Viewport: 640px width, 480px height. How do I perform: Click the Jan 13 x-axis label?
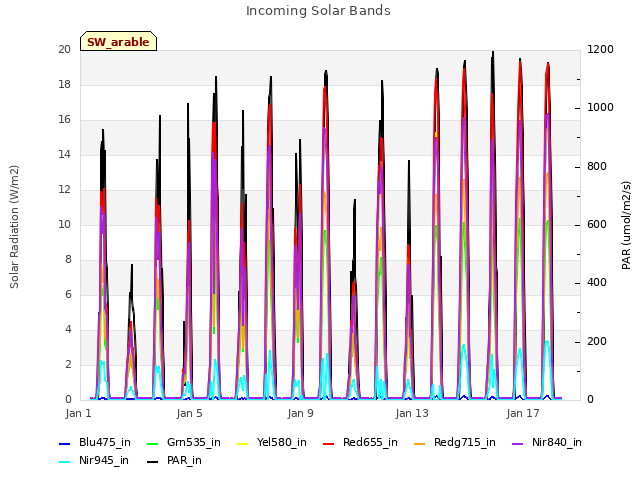pyautogui.click(x=412, y=413)
